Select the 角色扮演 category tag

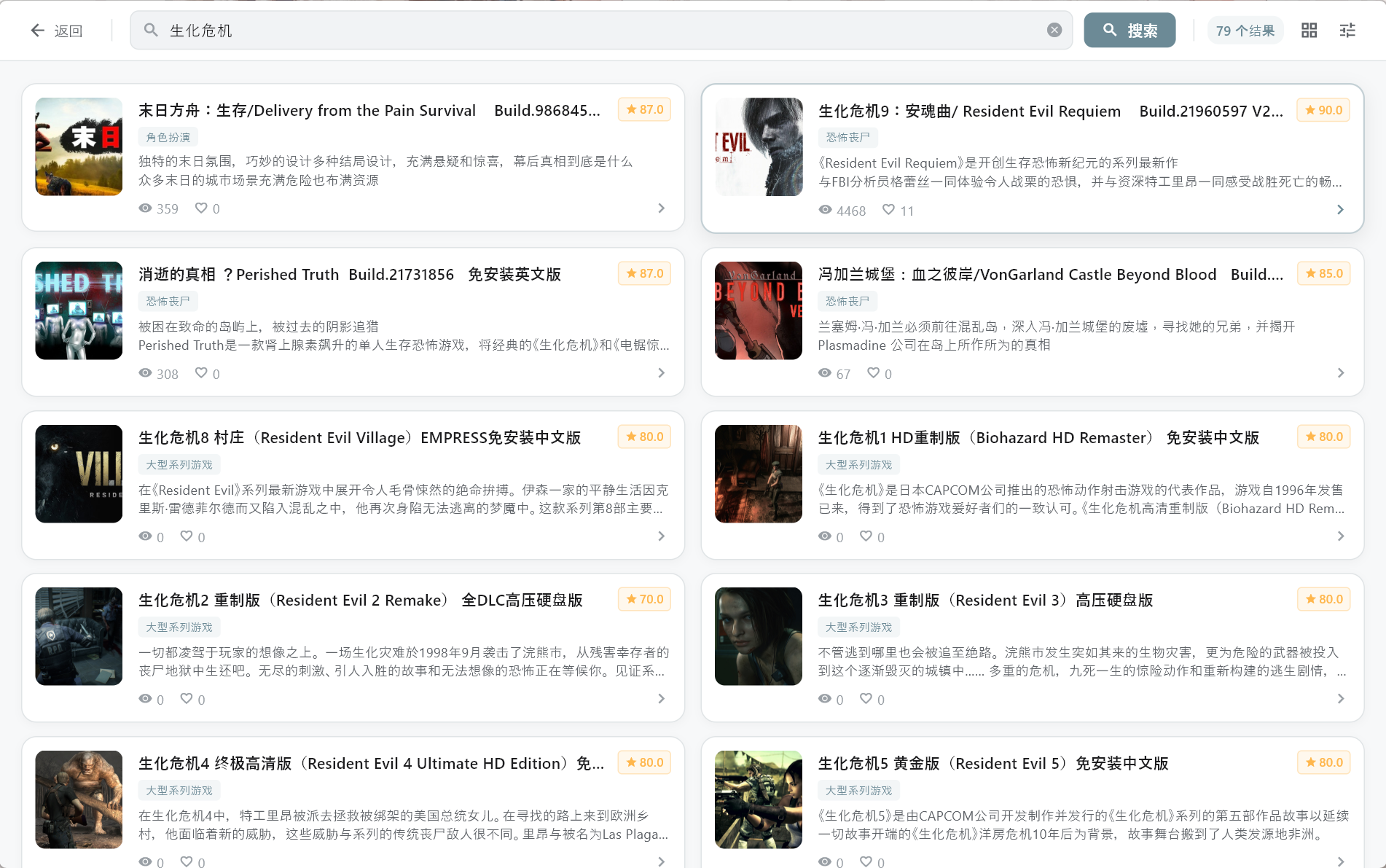(168, 137)
